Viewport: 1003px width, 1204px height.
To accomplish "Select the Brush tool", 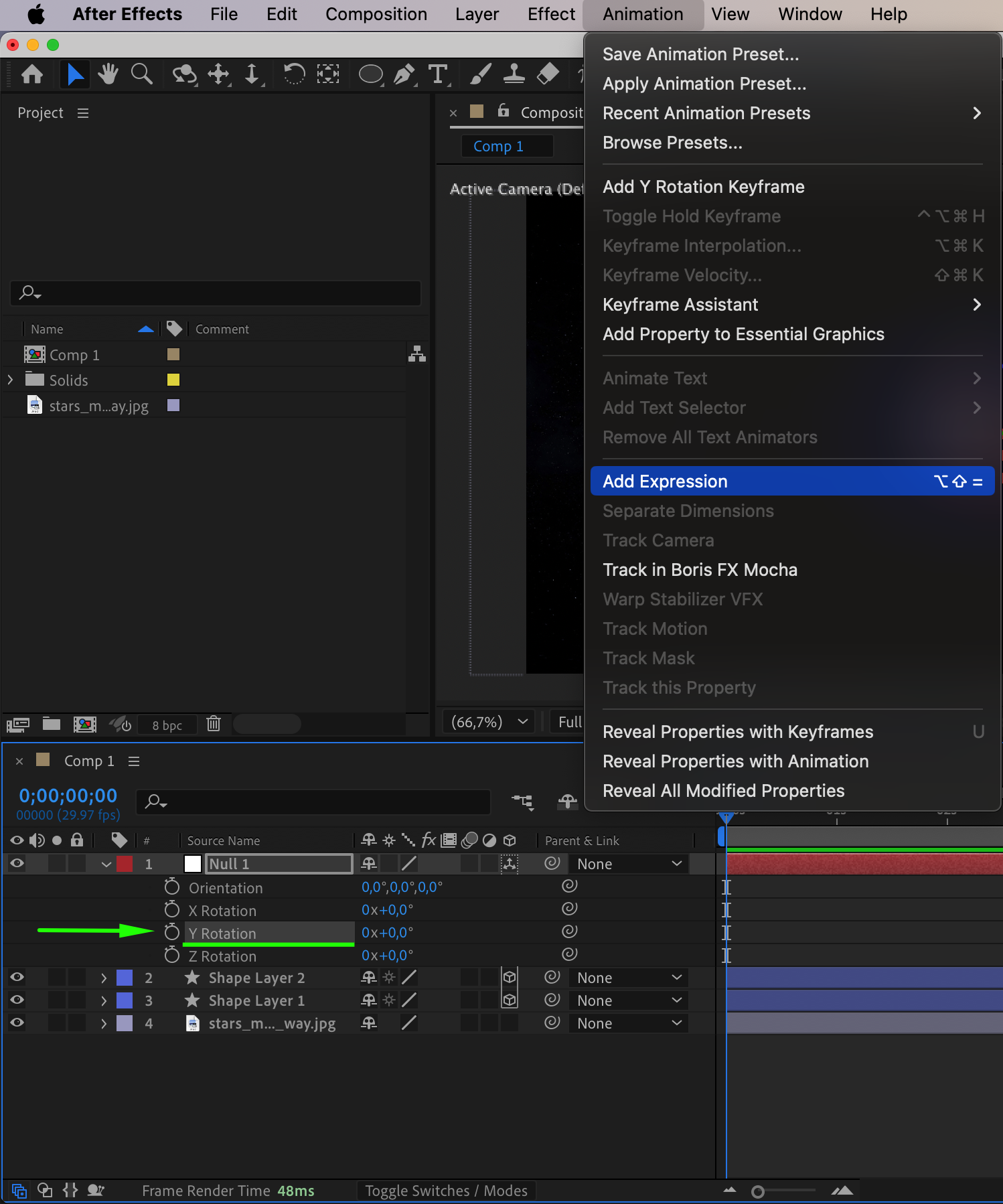I will pyautogui.click(x=480, y=74).
